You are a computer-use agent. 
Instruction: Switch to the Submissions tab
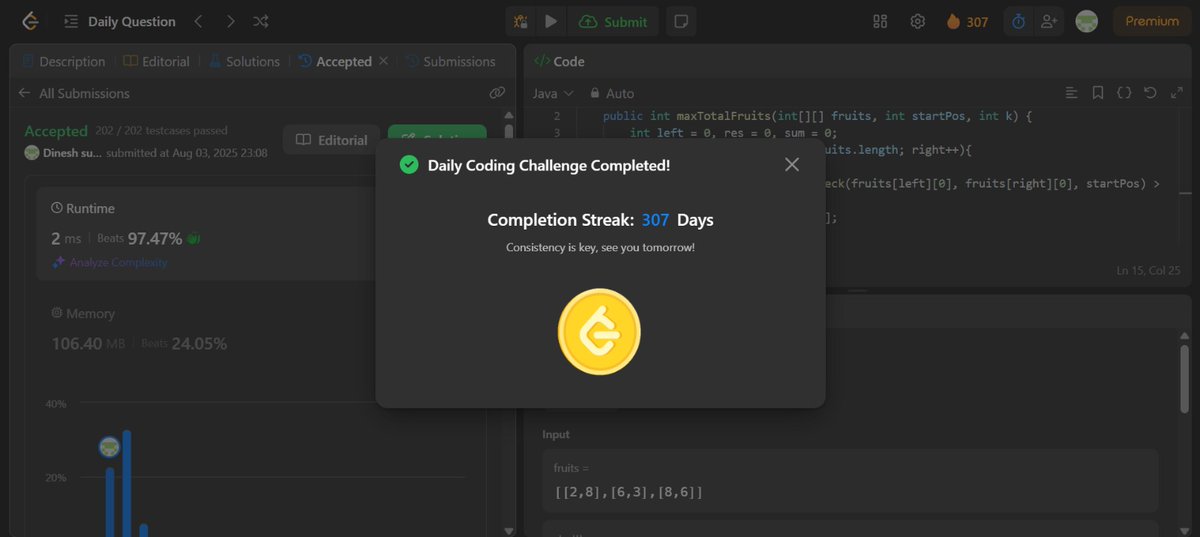click(x=450, y=61)
